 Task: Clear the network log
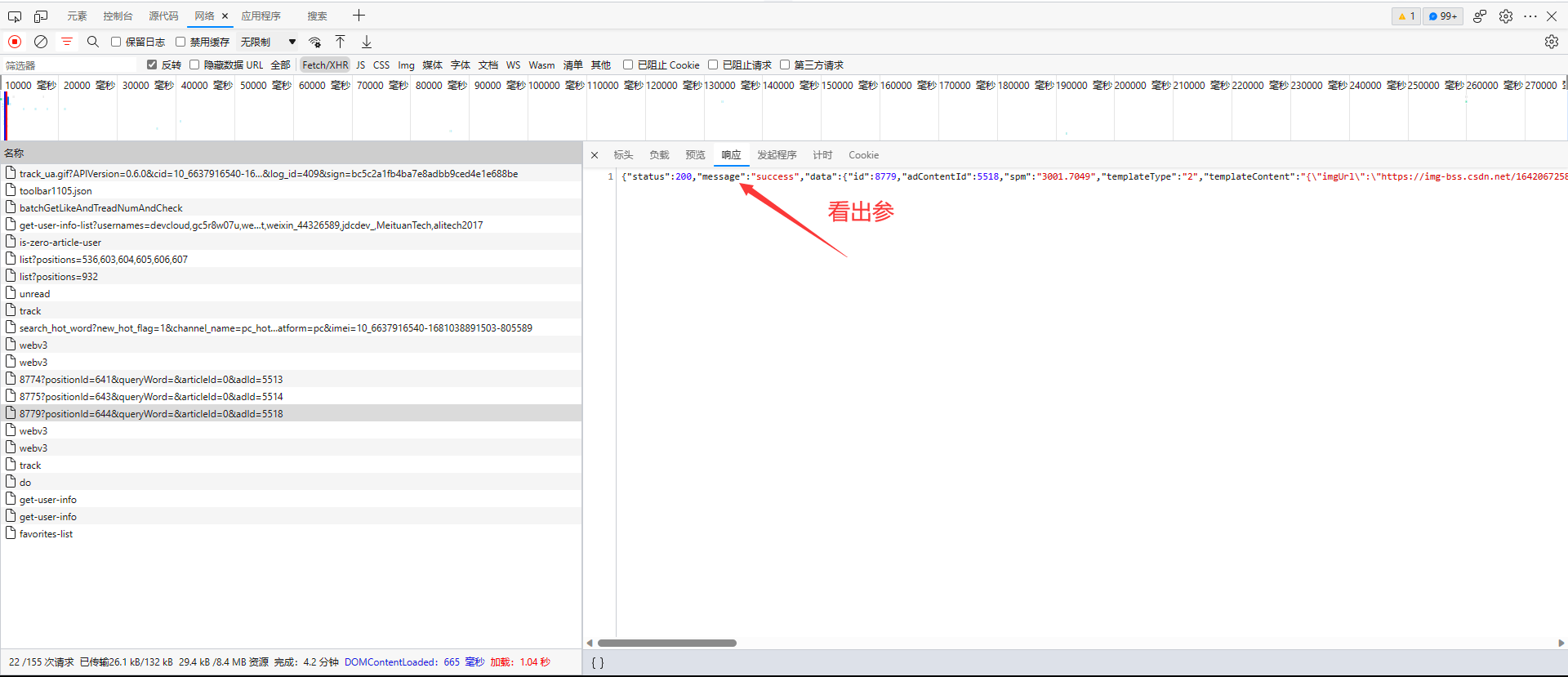[x=41, y=42]
